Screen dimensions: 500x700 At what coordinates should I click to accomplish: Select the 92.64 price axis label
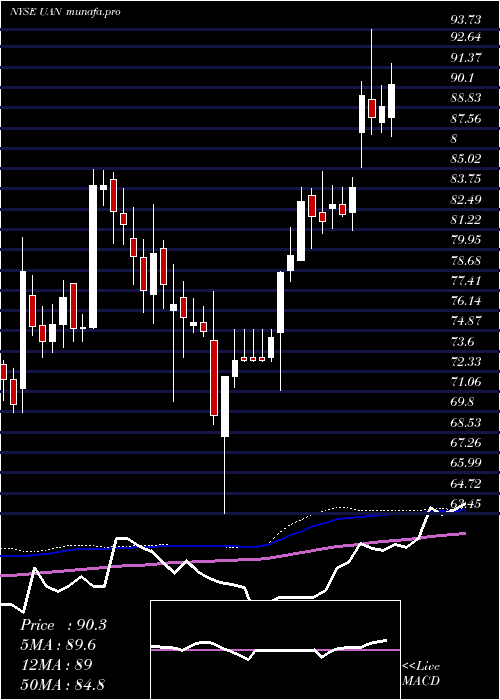(466, 37)
